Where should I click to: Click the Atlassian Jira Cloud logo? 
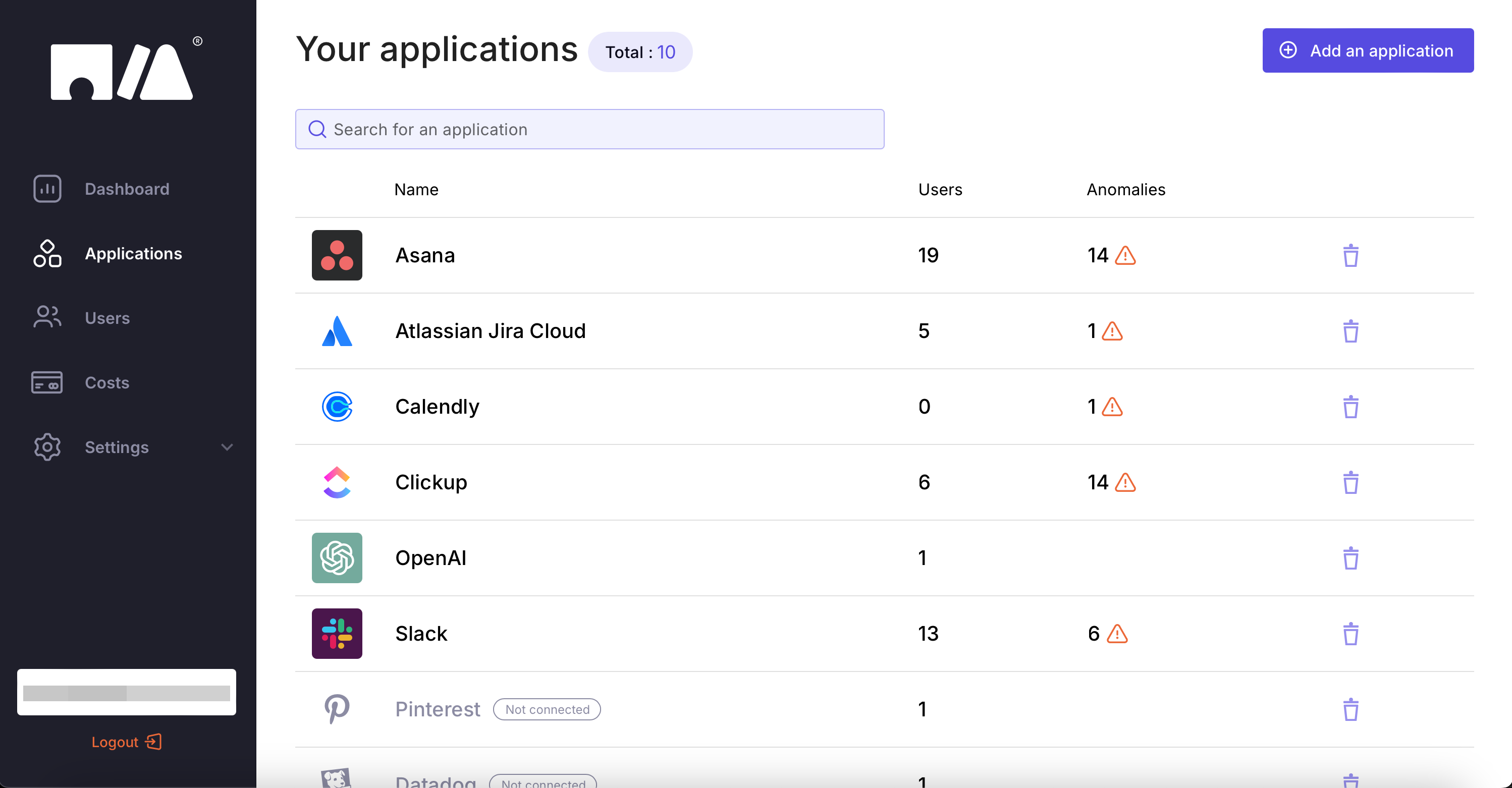(337, 331)
